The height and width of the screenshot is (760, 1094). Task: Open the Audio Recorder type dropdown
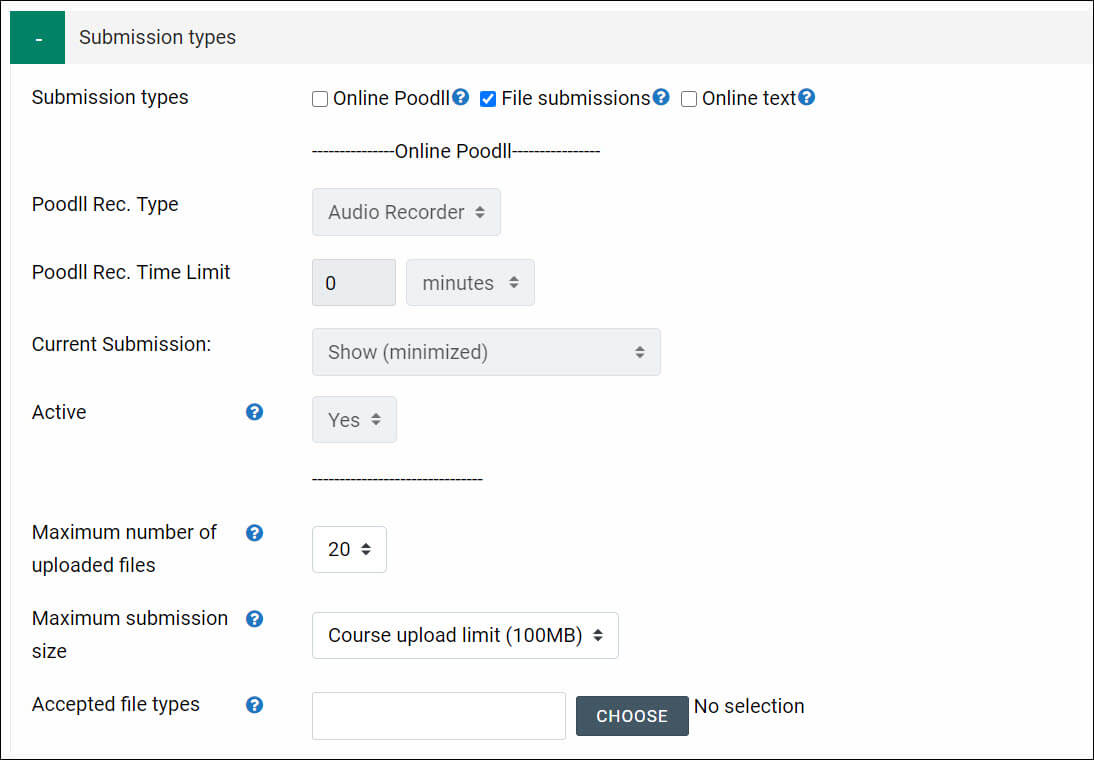[x=406, y=212]
